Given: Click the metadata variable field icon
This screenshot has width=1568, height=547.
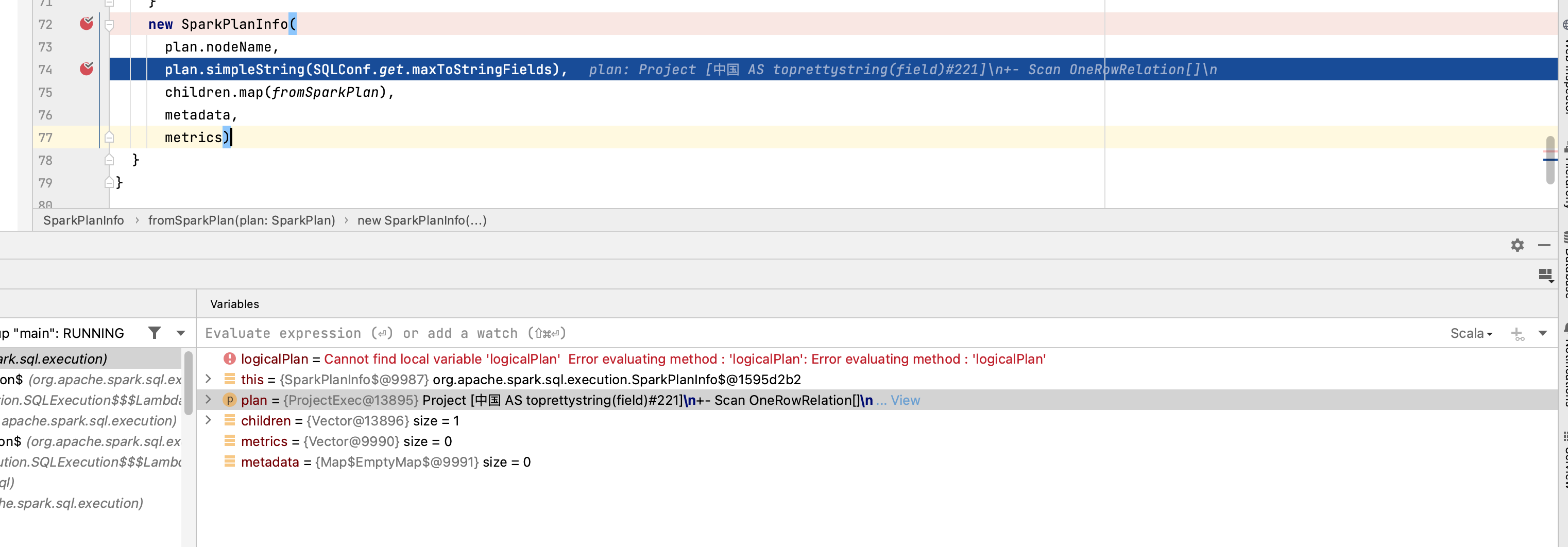Looking at the screenshot, I should click(229, 462).
